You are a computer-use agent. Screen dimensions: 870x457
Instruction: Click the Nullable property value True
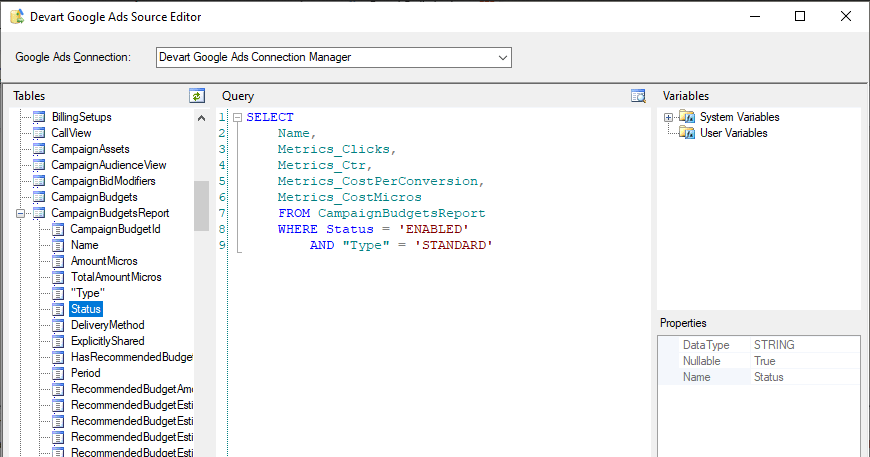pos(765,361)
